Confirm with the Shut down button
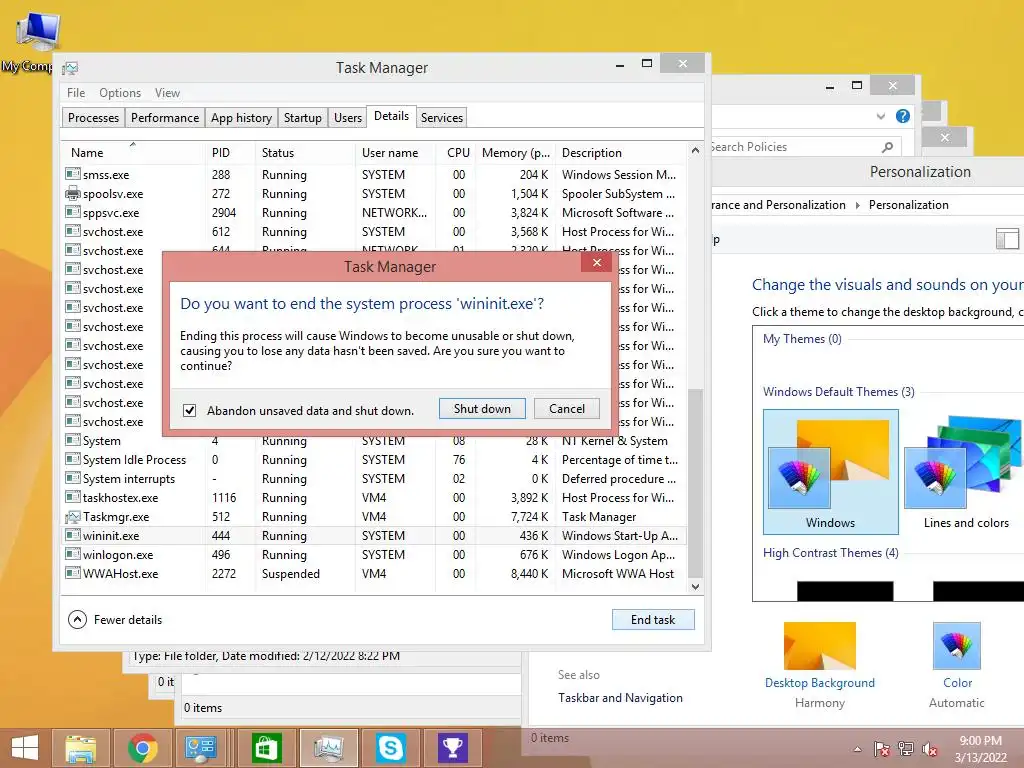This screenshot has width=1024, height=768. 482,409
